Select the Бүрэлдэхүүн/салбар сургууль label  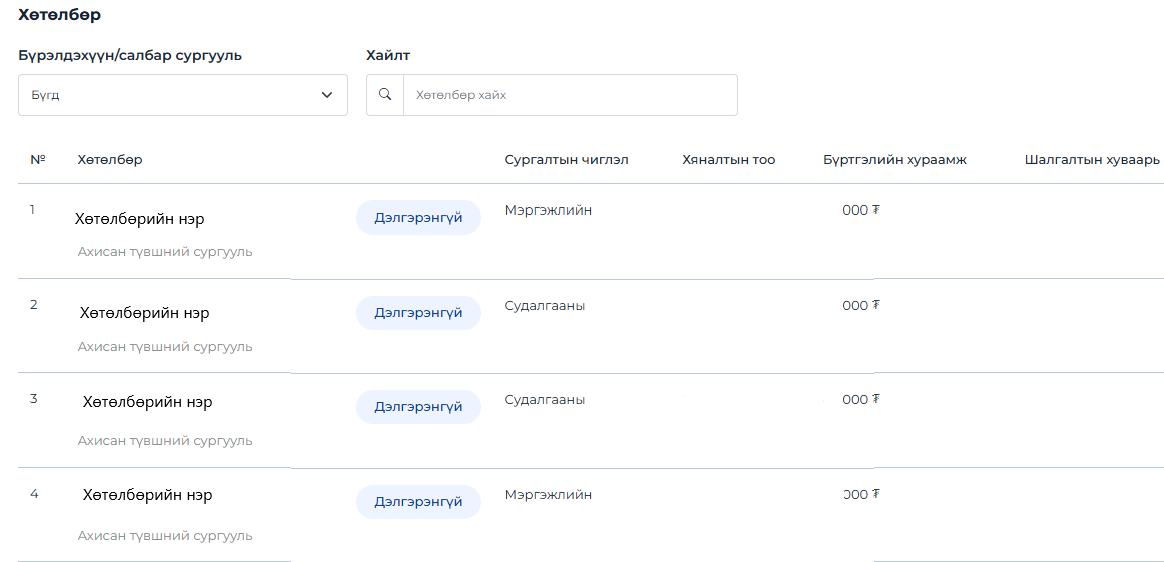point(130,56)
